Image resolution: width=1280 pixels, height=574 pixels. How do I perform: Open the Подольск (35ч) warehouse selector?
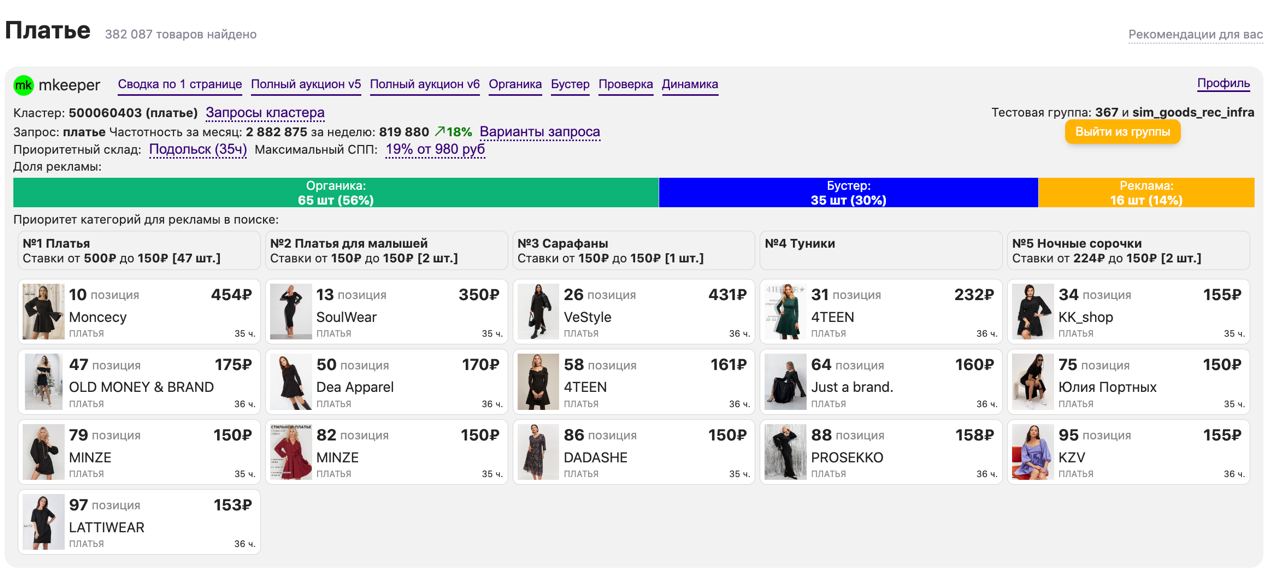[x=198, y=150]
